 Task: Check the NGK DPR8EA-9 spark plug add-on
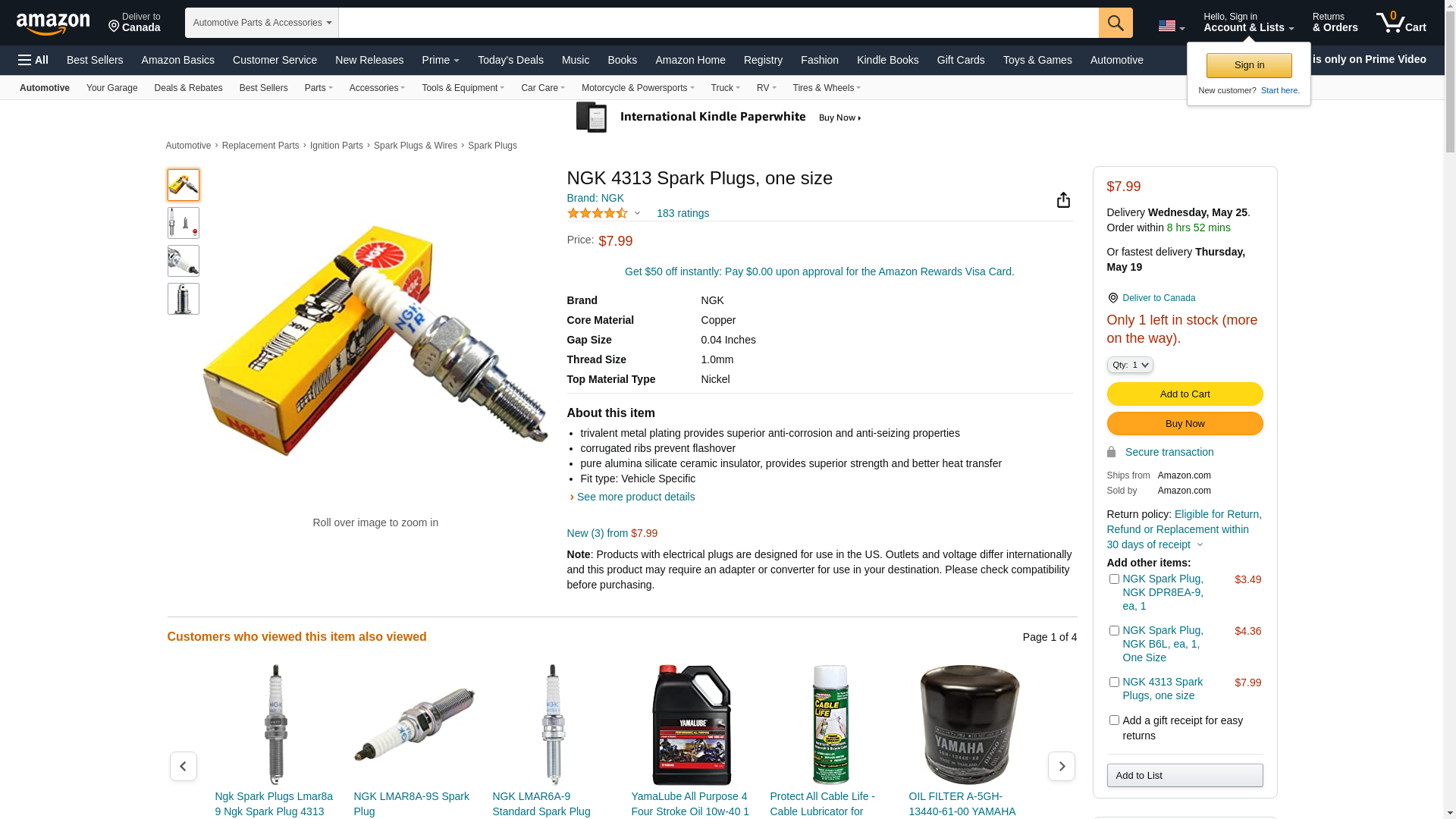pos(1114,579)
